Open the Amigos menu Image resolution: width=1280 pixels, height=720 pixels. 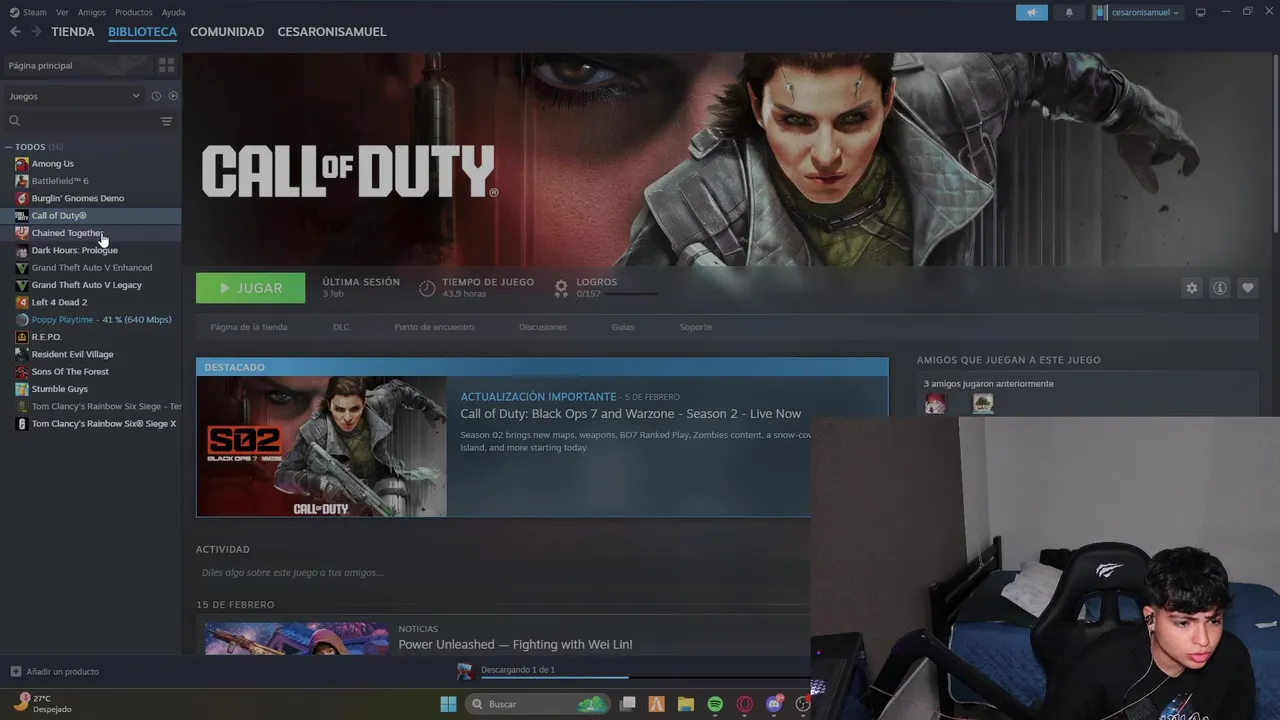[x=91, y=12]
